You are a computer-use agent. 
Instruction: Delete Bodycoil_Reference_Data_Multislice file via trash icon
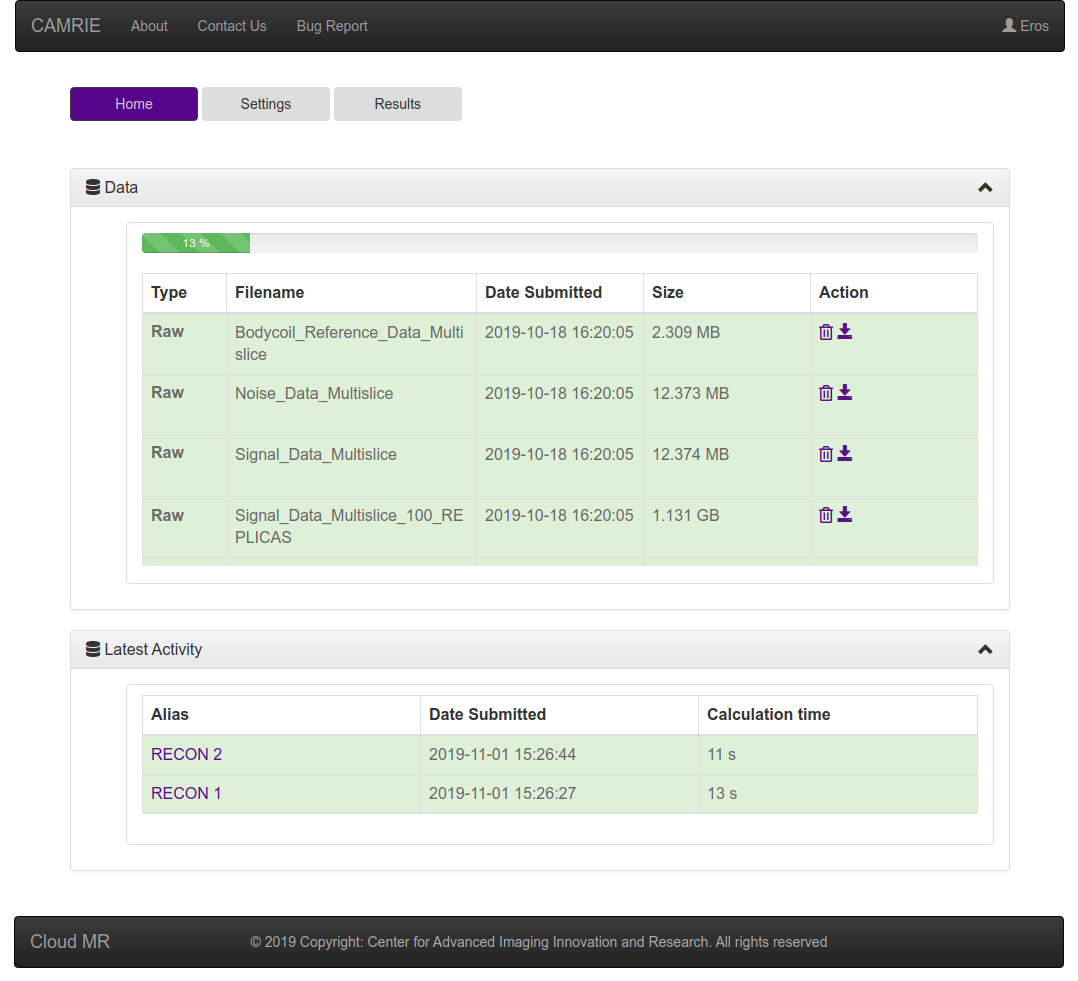(x=826, y=332)
